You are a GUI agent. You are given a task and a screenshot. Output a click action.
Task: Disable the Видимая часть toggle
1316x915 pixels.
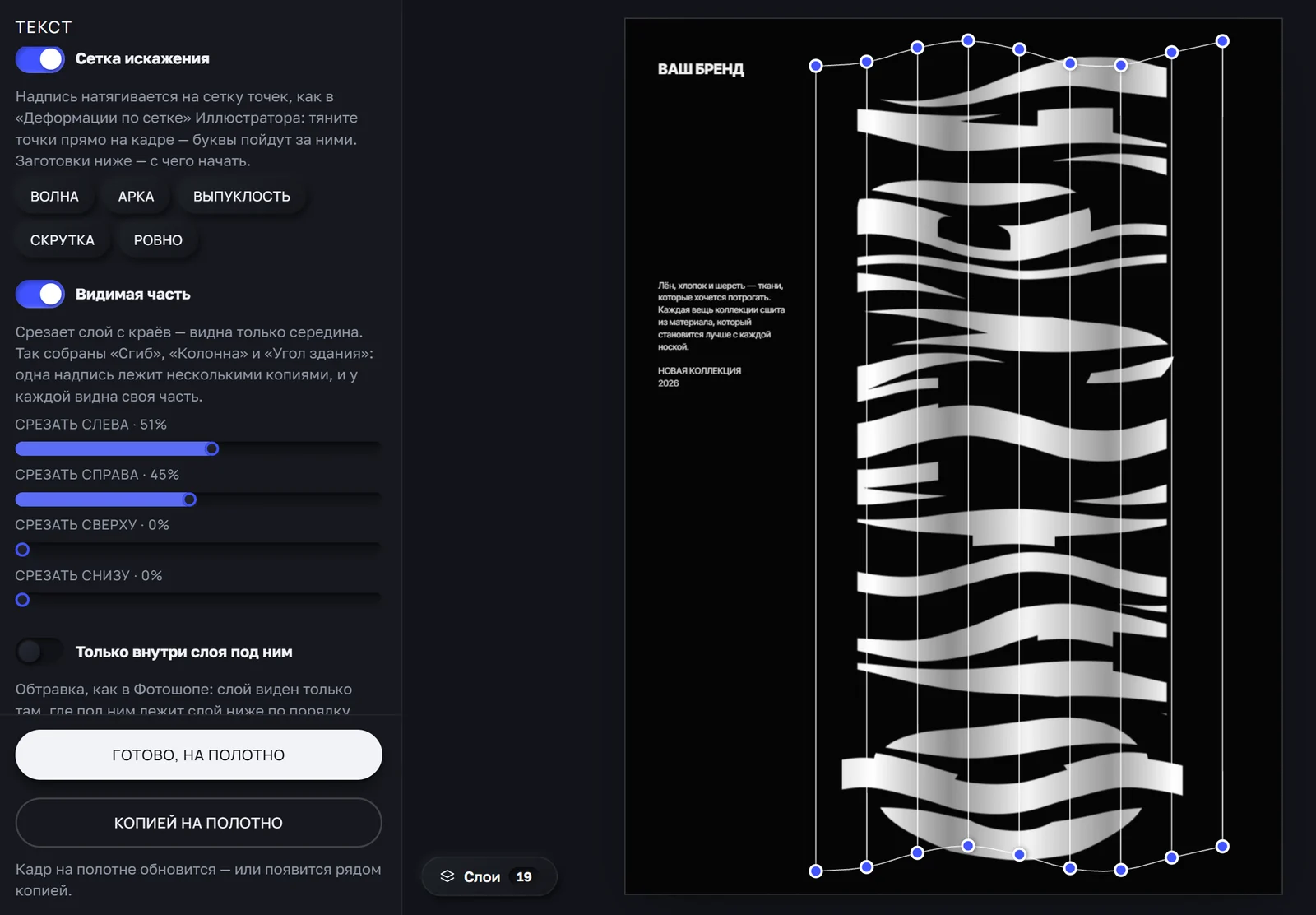coord(39,294)
